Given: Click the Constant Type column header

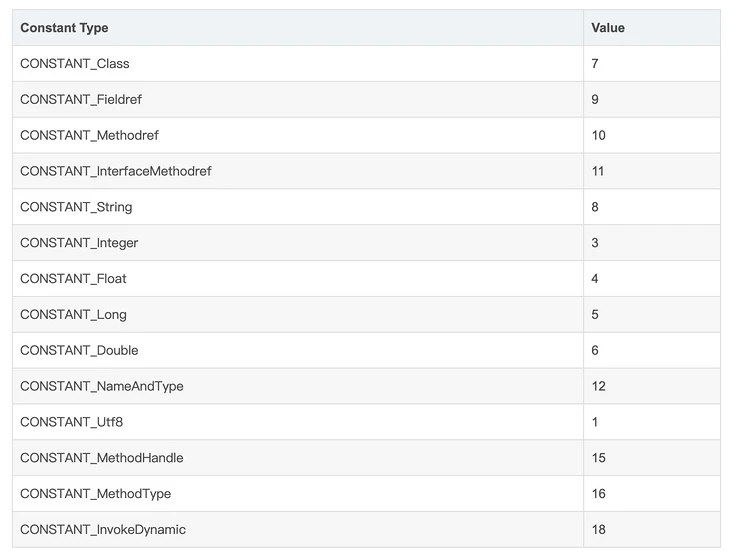Looking at the screenshot, I should 64,28.
